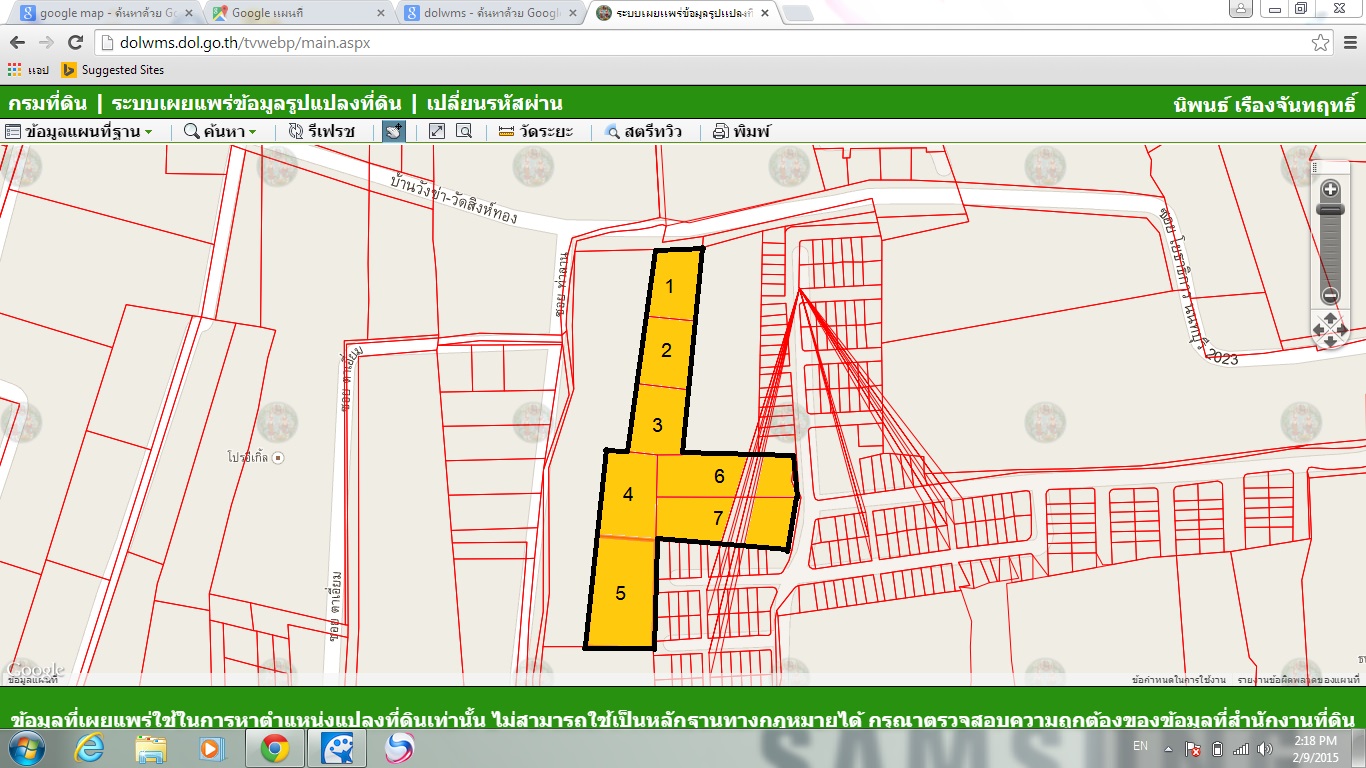Image resolution: width=1366 pixels, height=768 pixels.
Task: Click the ruler icon for วัดระยะ
Action: 506,132
